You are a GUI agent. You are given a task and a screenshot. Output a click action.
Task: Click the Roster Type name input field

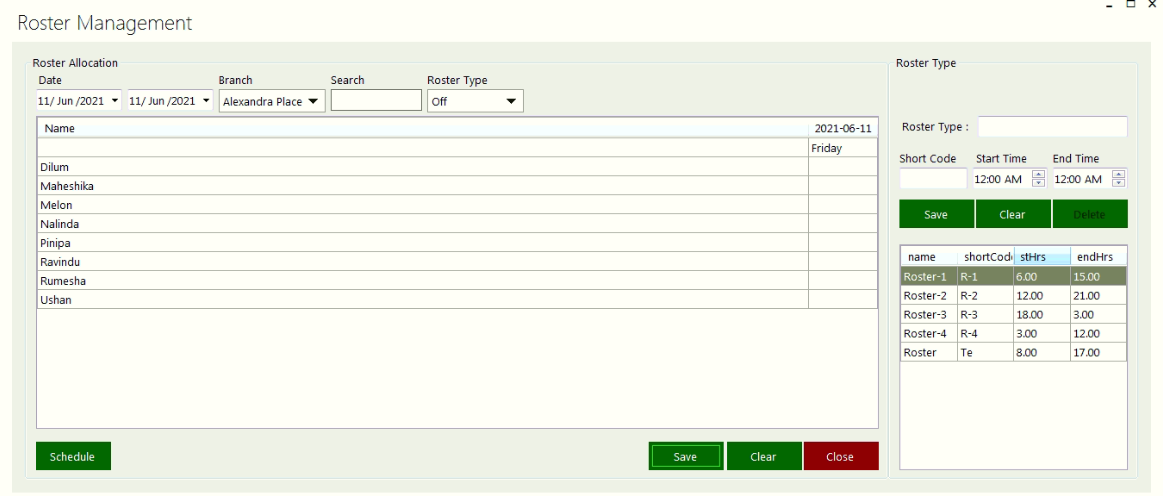(1052, 127)
